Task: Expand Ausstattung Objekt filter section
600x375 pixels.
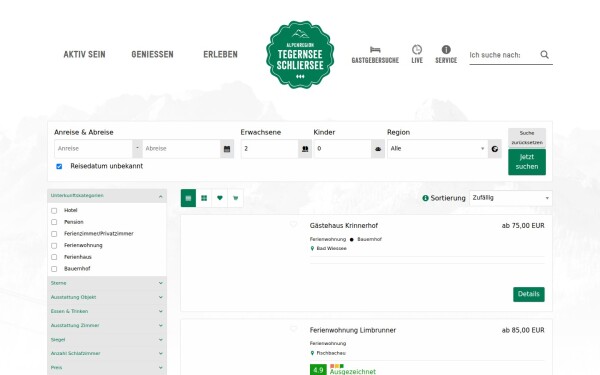Action: 107,297
